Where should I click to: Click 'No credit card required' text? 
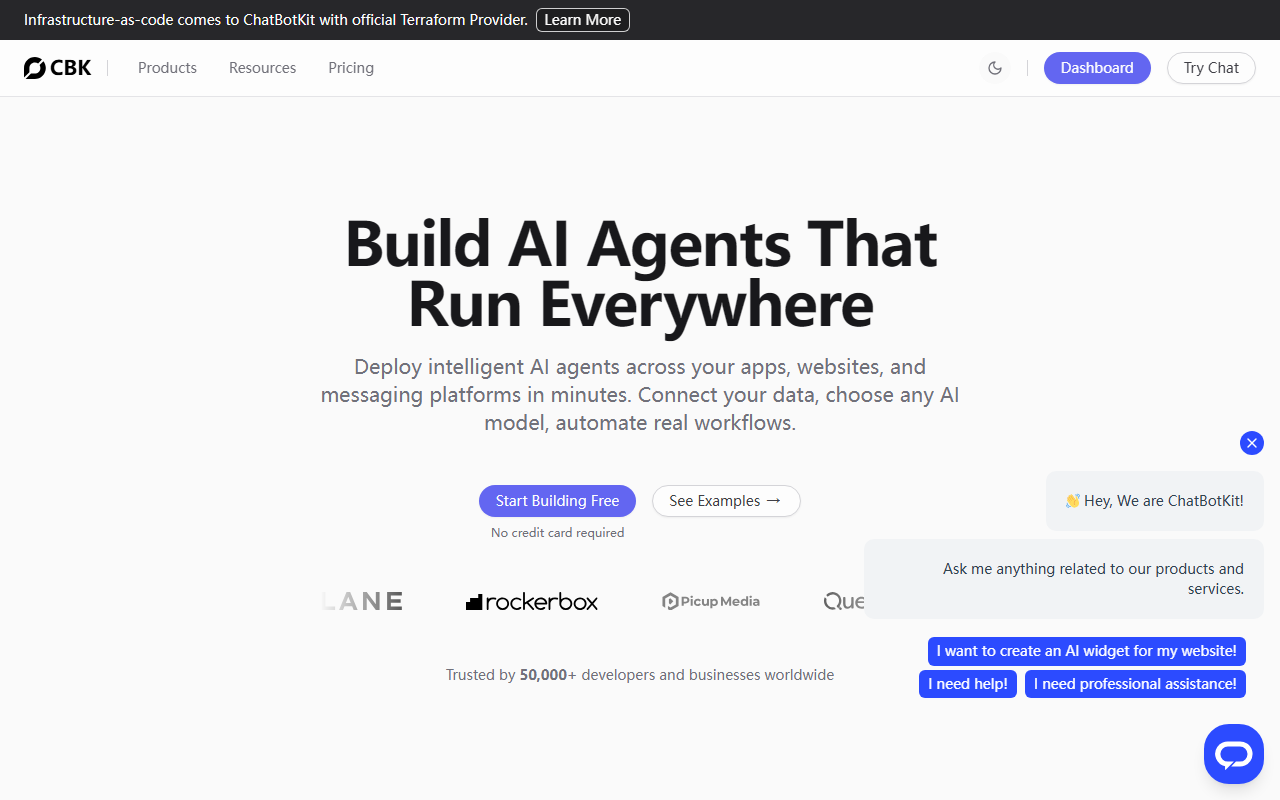(x=557, y=533)
